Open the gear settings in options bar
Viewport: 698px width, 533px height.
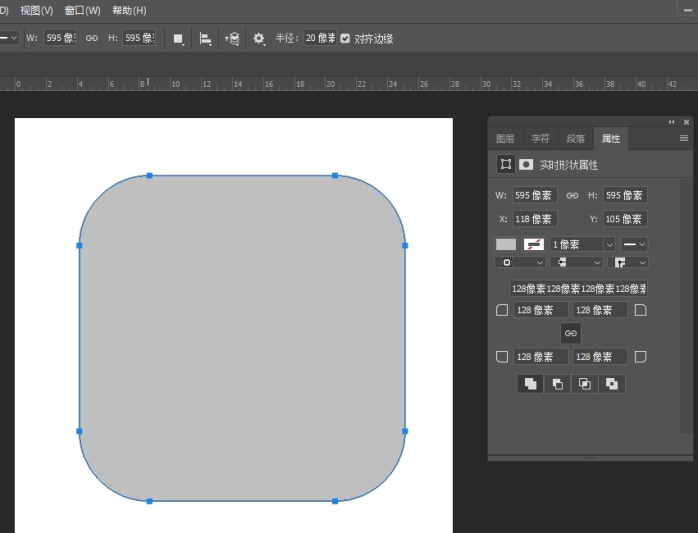tap(259, 38)
